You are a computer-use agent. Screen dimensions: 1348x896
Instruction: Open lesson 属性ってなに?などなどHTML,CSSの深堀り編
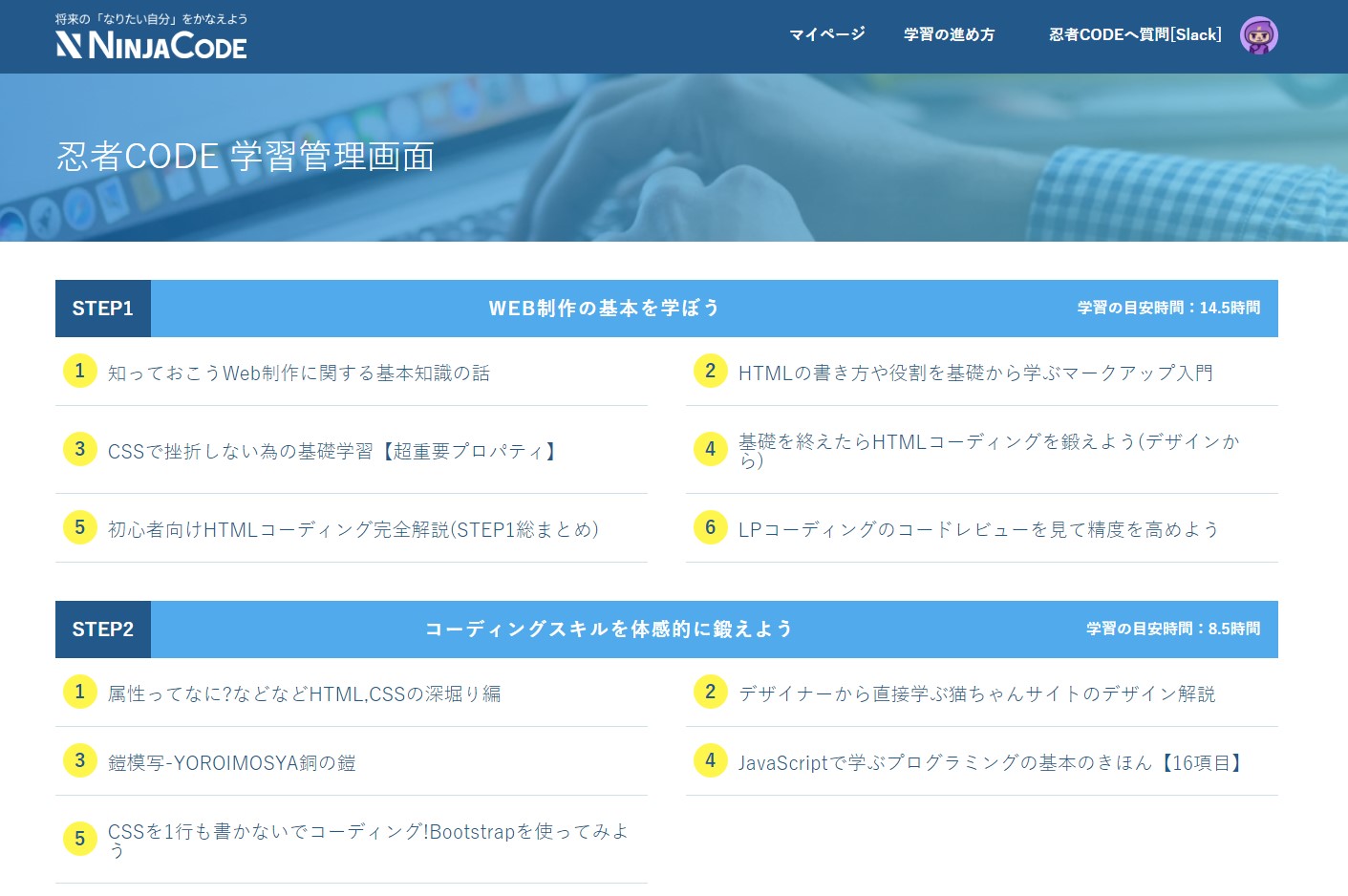(x=305, y=693)
